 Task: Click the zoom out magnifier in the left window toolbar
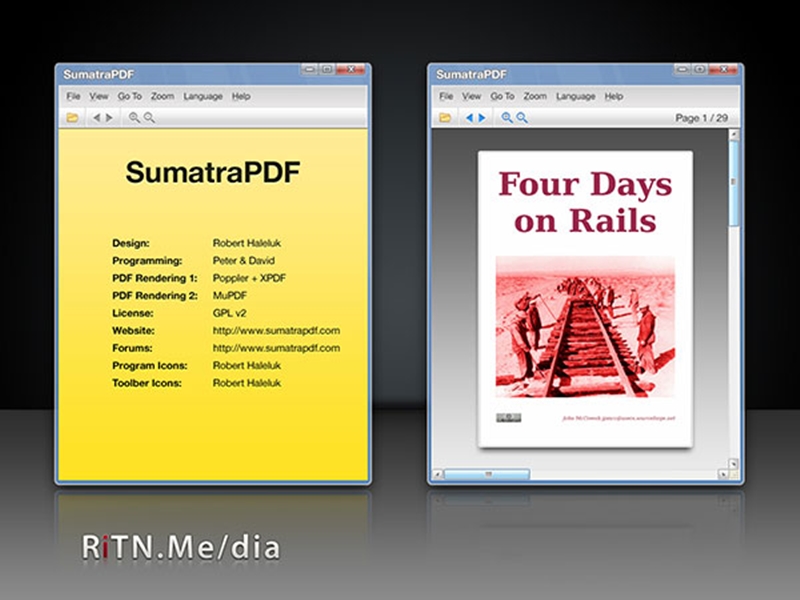point(149,118)
